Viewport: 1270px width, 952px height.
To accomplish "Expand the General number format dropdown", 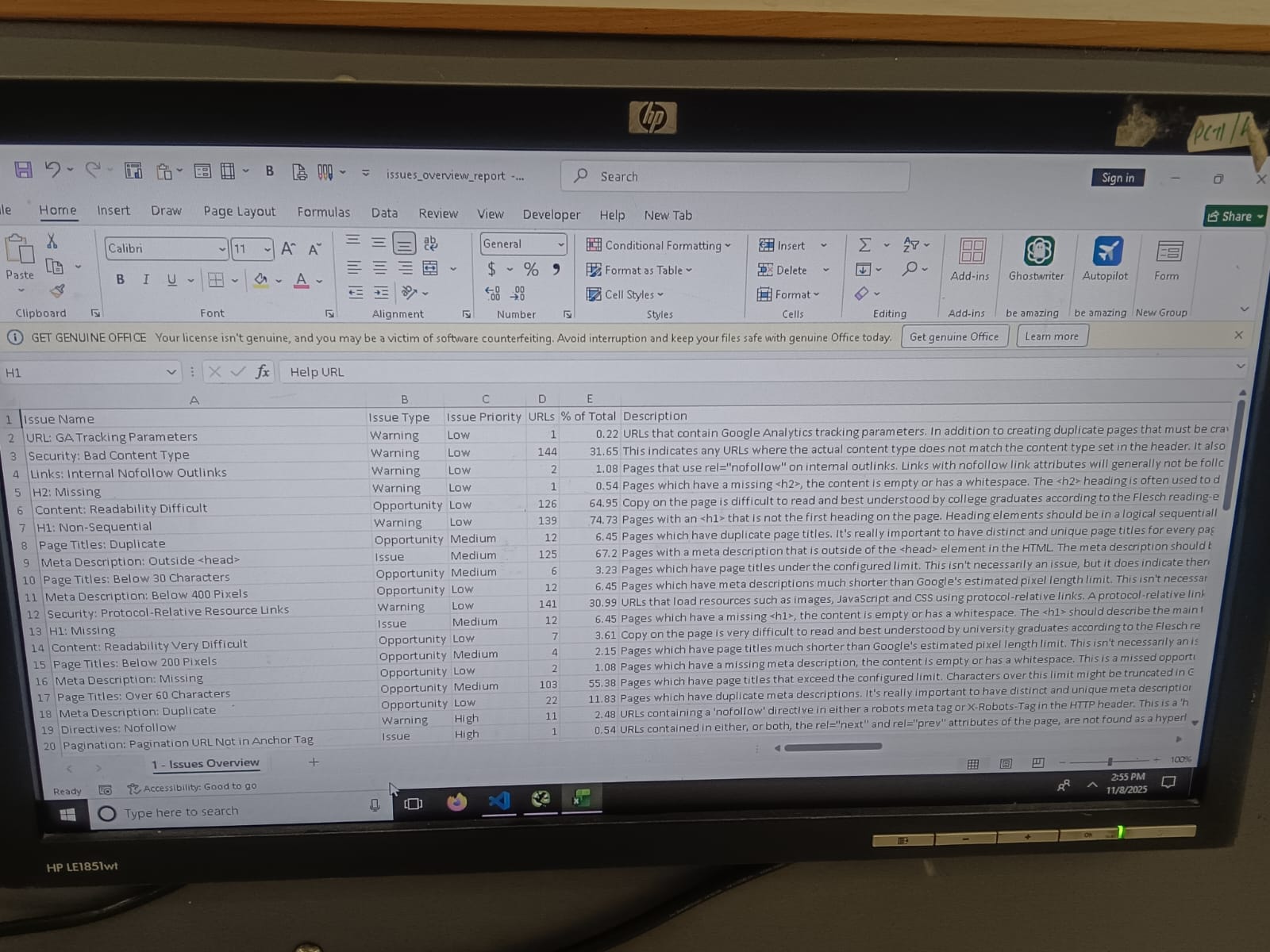I will coord(560,244).
